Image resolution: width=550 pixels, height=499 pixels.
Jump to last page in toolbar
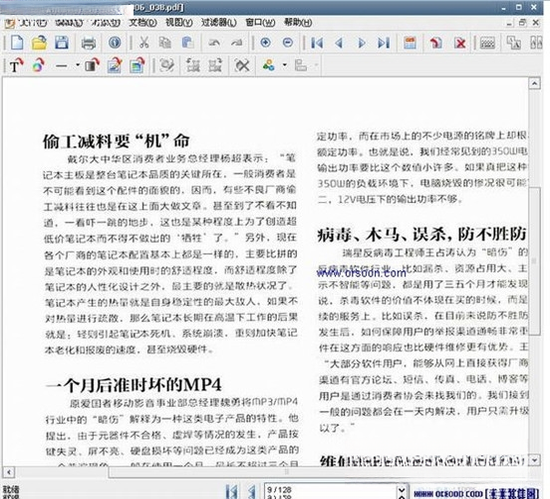pos(383,43)
